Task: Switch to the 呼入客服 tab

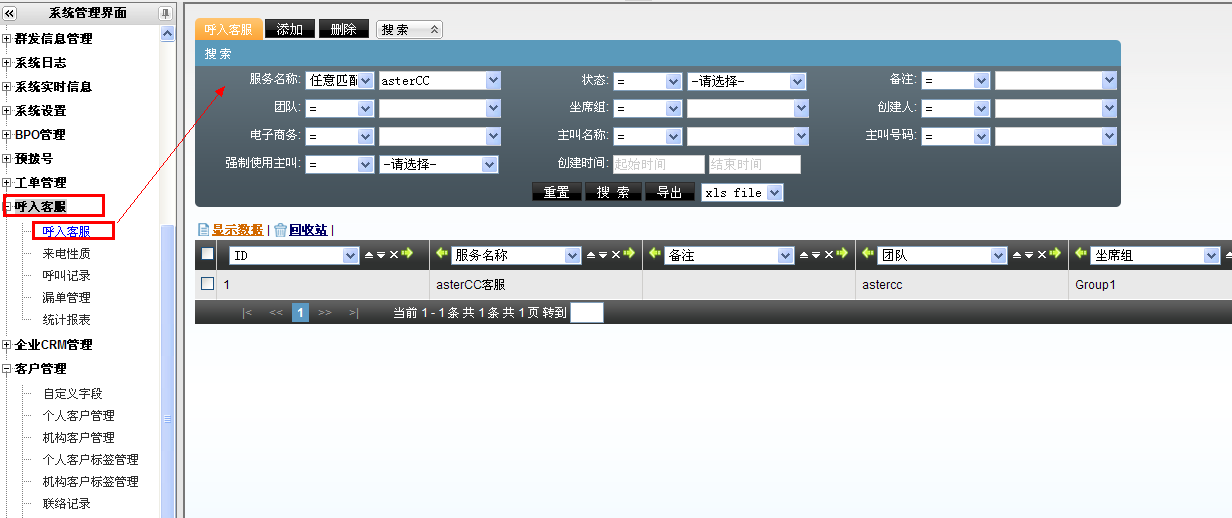Action: tap(228, 30)
